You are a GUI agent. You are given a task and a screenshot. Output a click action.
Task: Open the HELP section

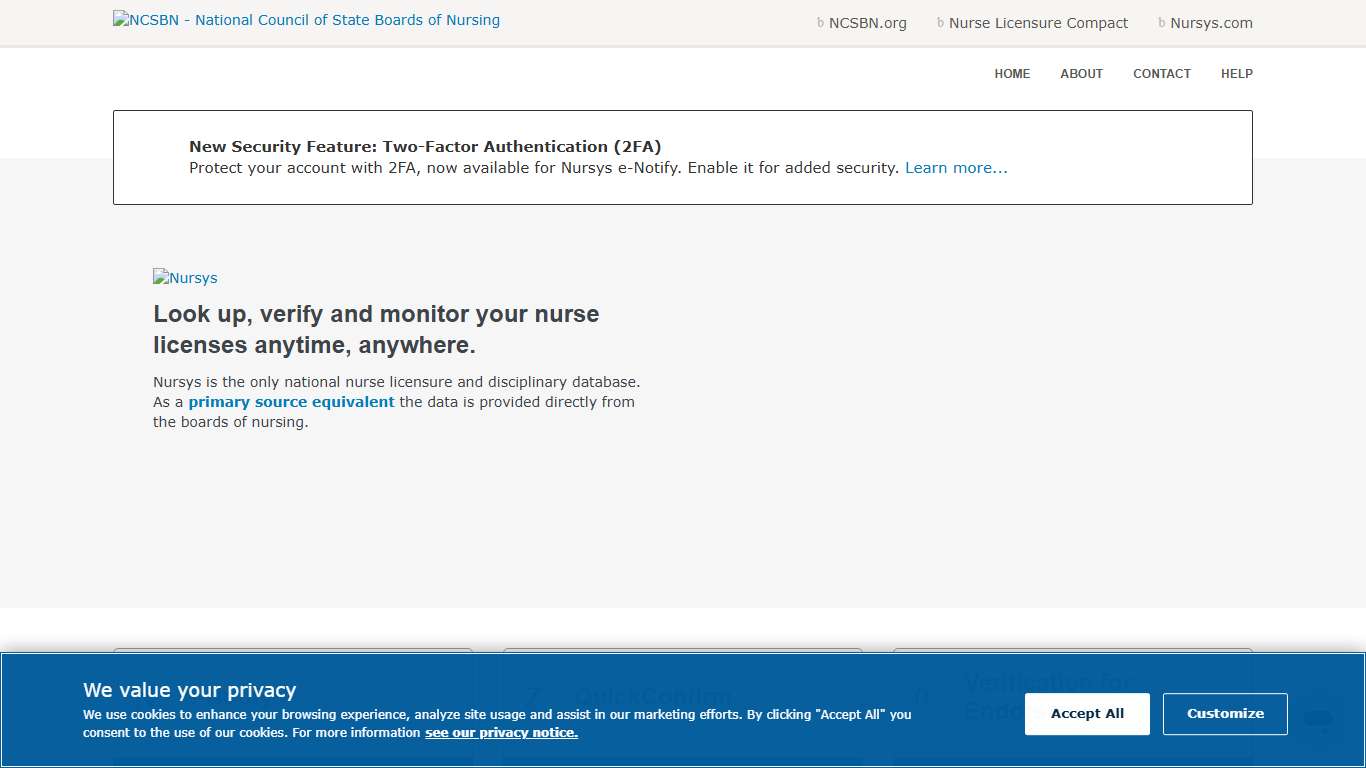1237,73
